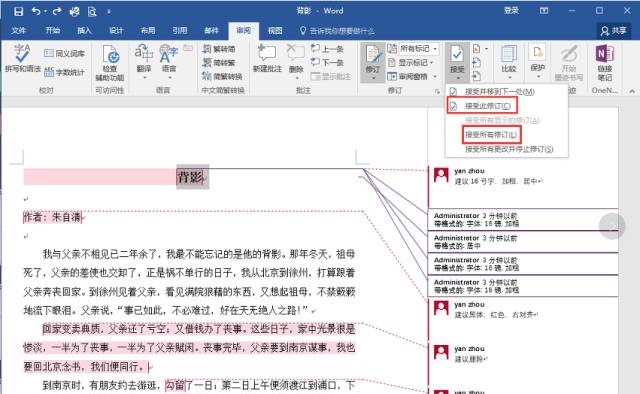
Task: Run 拼写和语法 spelling check
Action: (x=22, y=59)
